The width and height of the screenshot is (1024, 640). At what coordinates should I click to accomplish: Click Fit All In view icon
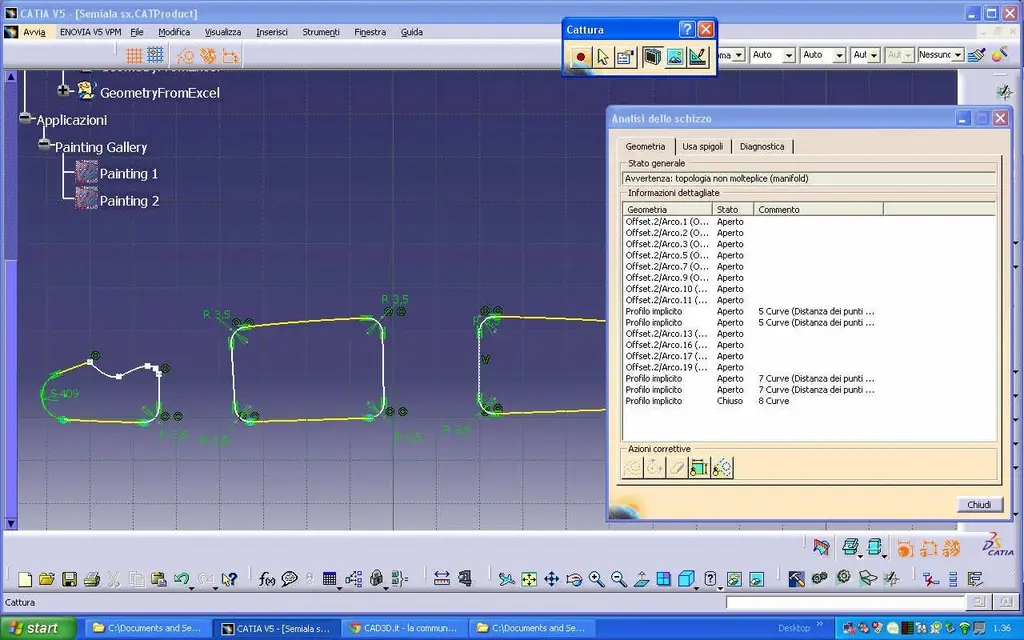(x=529, y=579)
